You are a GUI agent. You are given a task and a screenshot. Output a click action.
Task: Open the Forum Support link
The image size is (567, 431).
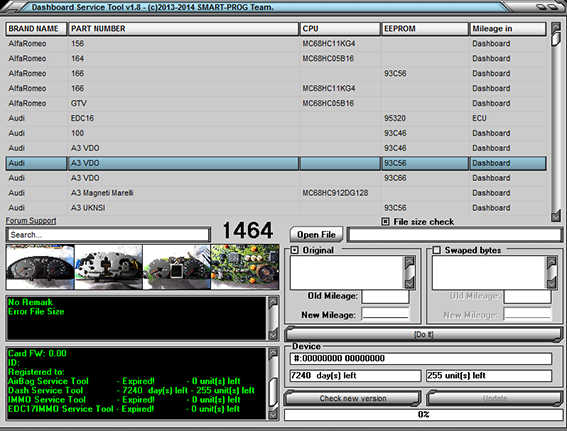31,221
